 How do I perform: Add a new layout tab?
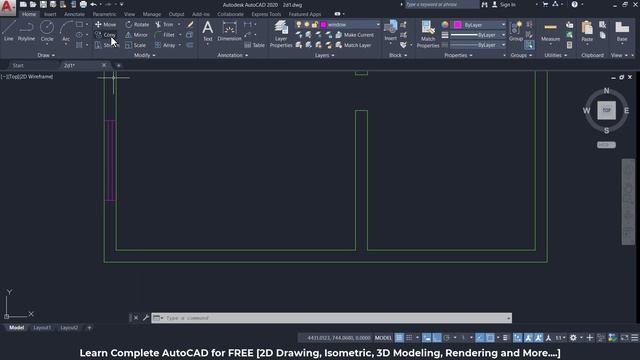coord(89,328)
